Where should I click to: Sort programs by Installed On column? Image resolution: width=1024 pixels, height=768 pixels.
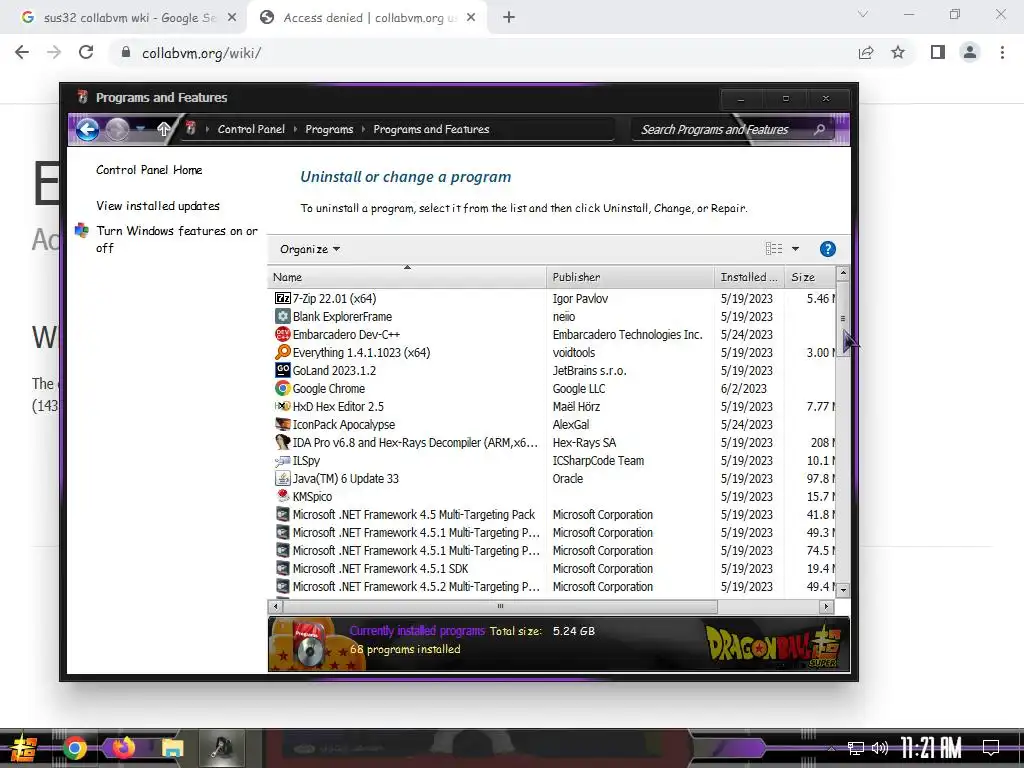click(749, 278)
